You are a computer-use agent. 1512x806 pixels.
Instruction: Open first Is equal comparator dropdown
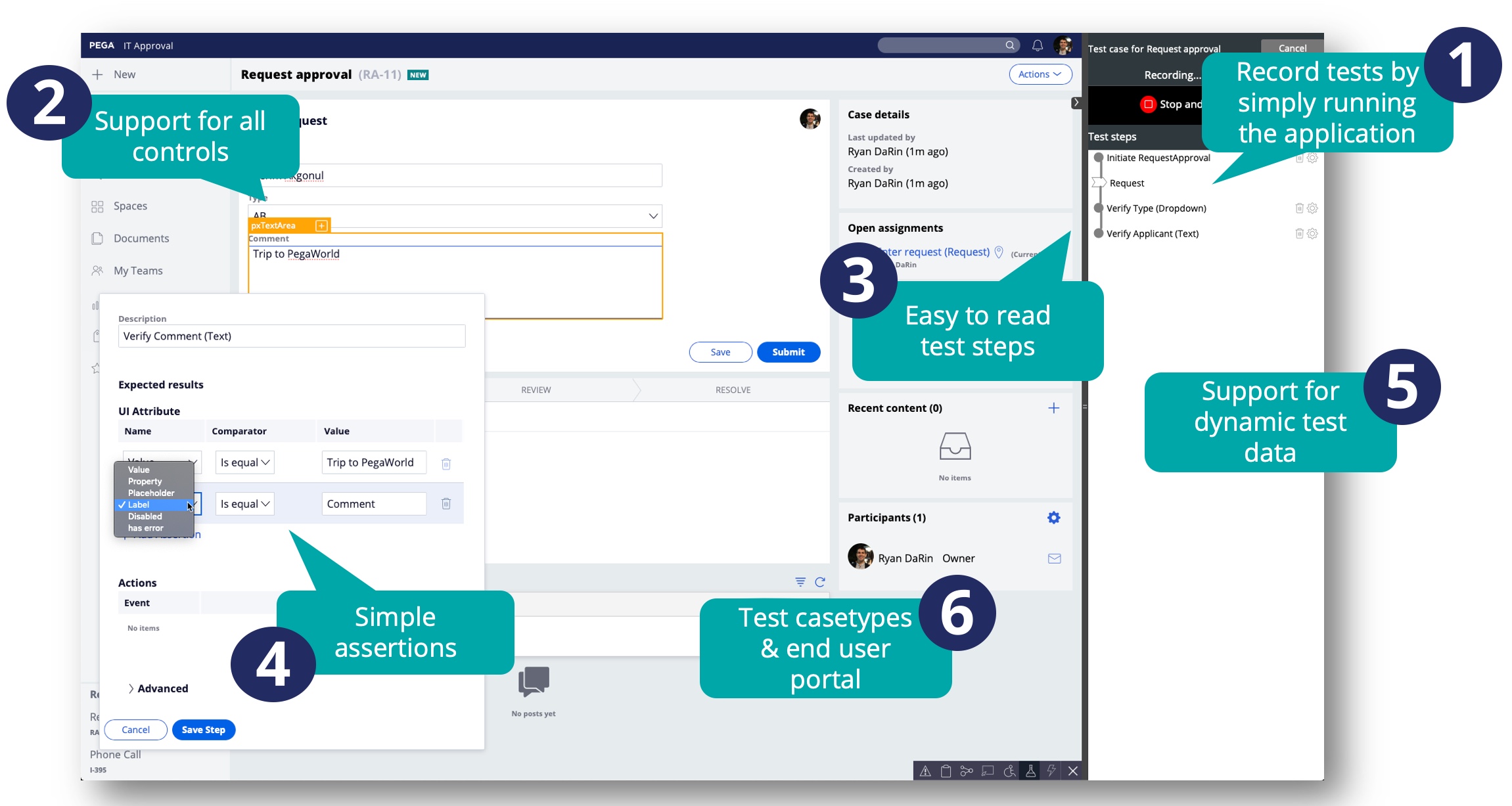click(245, 462)
